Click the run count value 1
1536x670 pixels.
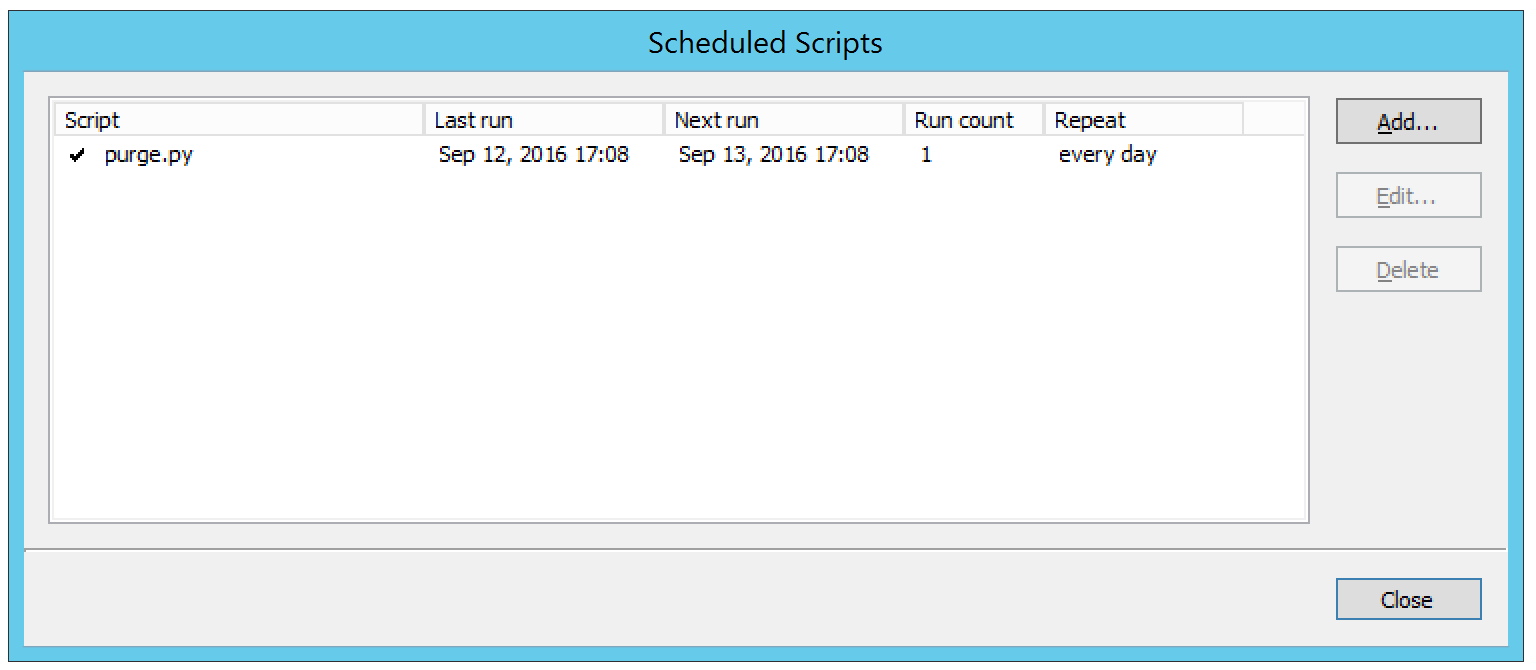[926, 155]
